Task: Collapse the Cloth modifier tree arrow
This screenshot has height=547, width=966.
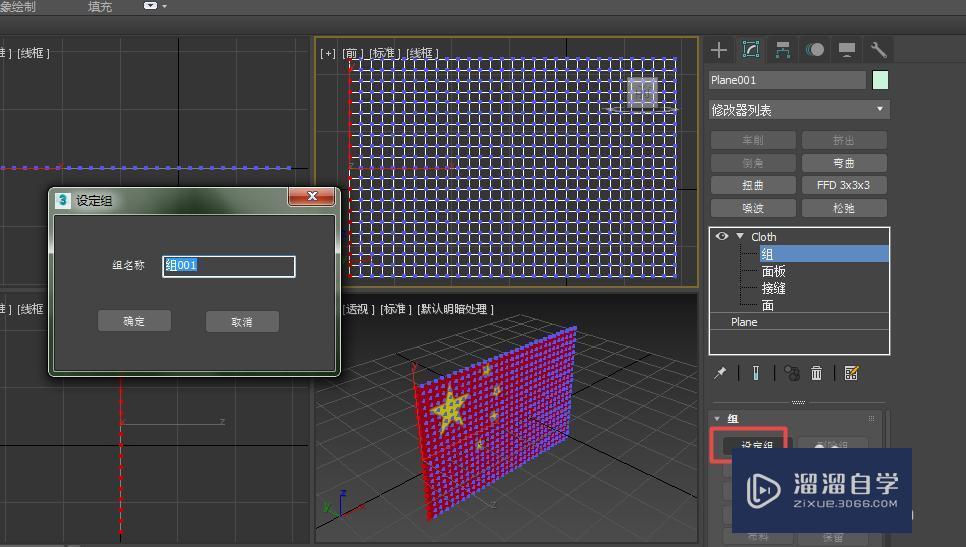Action: point(740,237)
